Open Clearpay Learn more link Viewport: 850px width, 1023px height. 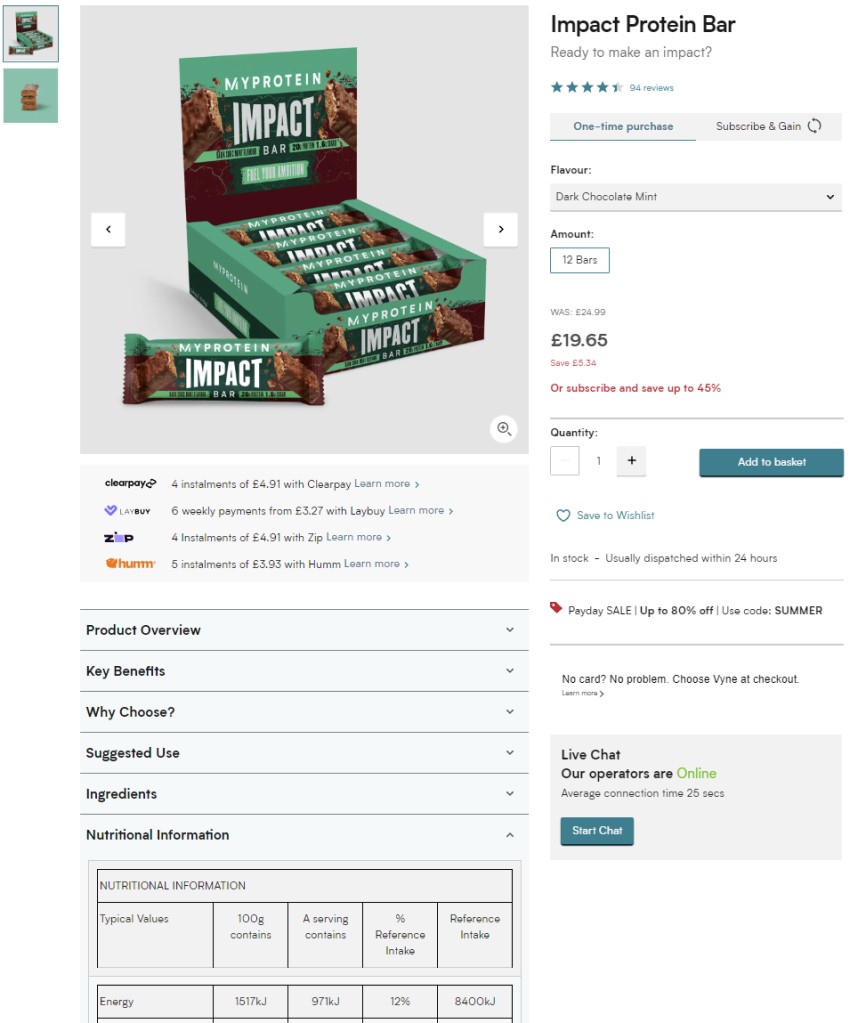click(x=386, y=484)
